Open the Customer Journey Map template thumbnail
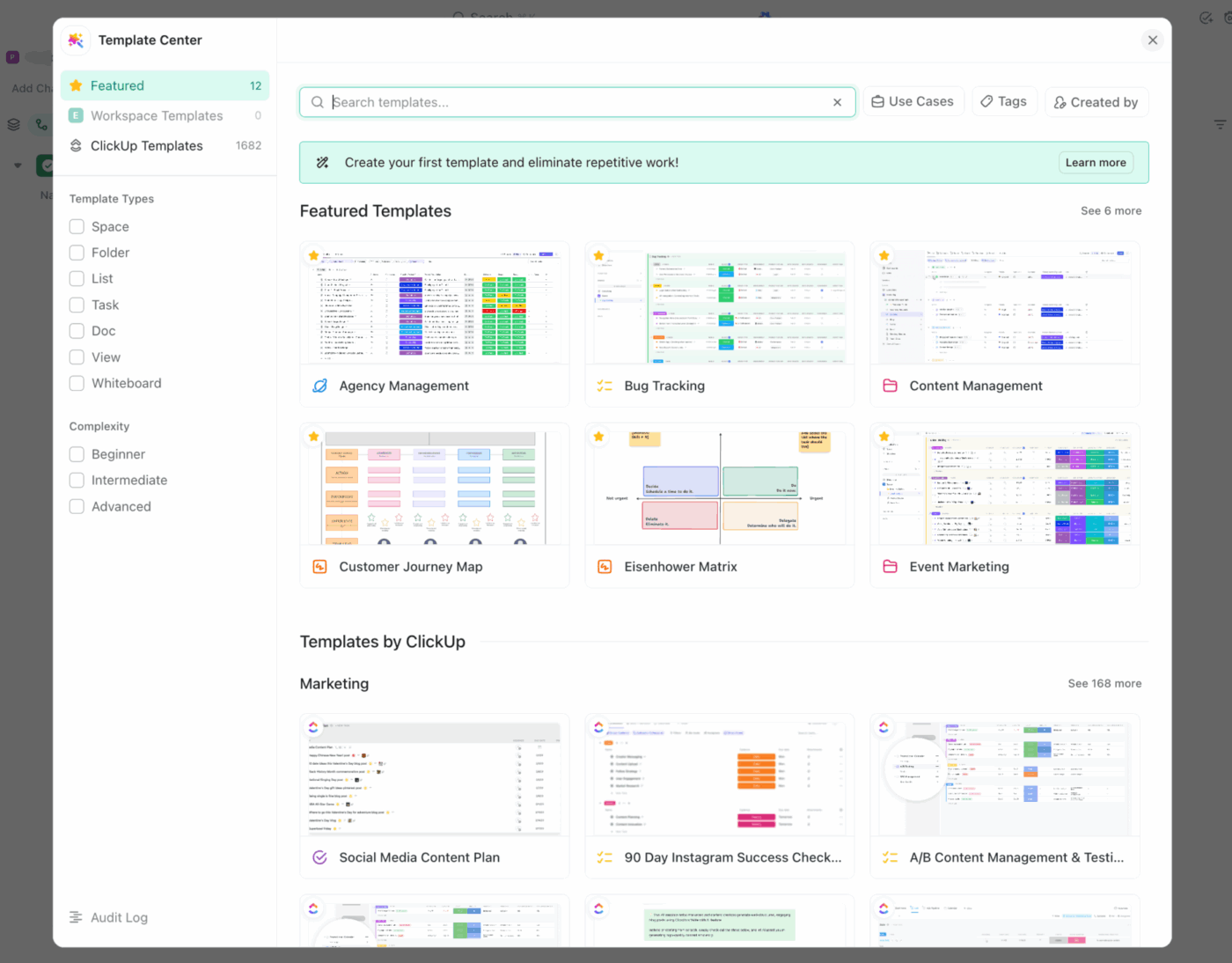Image resolution: width=1232 pixels, height=963 pixels. 434,487
